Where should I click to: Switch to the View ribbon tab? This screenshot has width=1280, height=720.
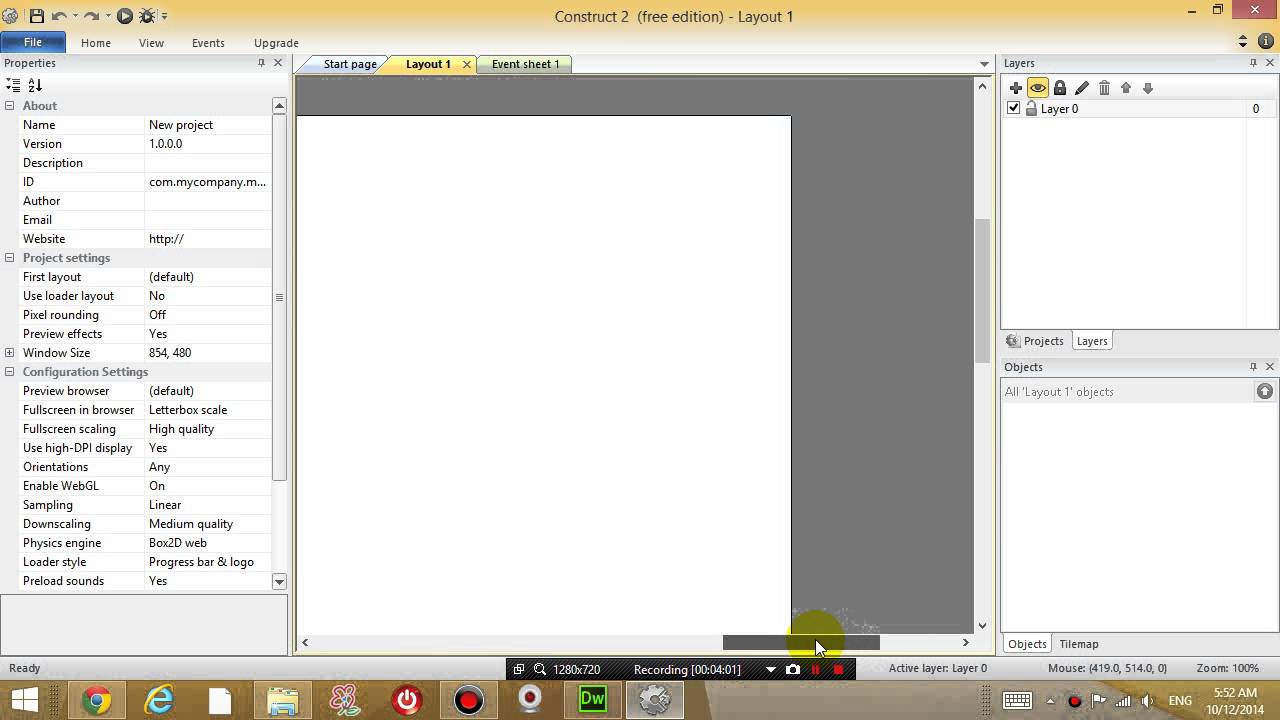(151, 43)
